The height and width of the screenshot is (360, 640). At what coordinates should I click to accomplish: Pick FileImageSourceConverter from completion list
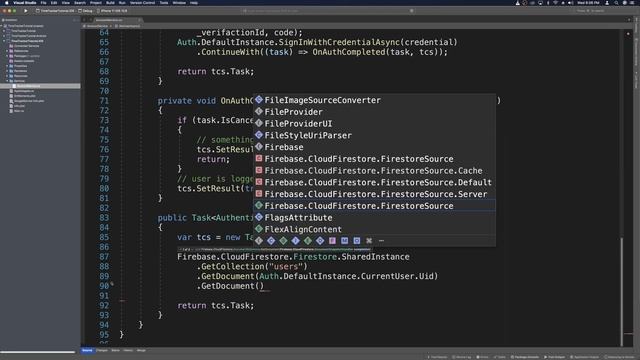pyautogui.click(x=375, y=100)
